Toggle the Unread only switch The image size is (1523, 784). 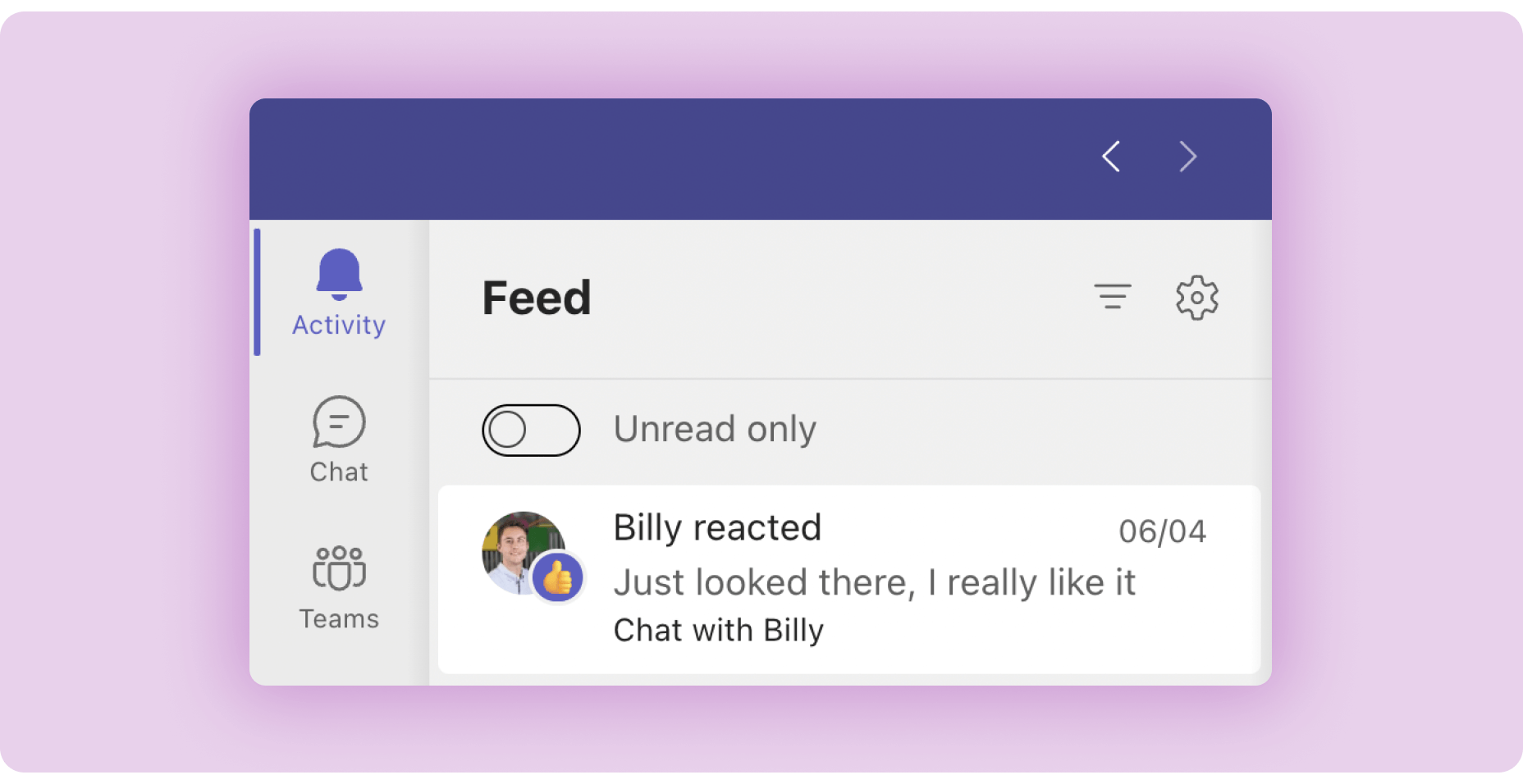(x=531, y=430)
